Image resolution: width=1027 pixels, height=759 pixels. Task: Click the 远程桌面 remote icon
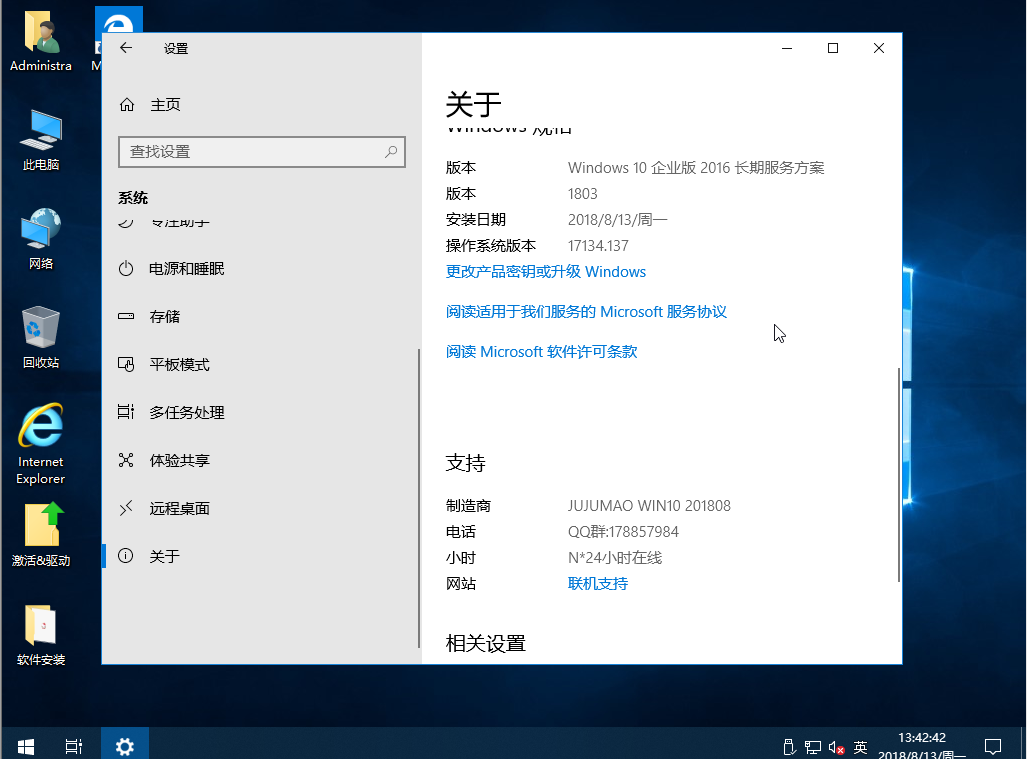pos(126,508)
